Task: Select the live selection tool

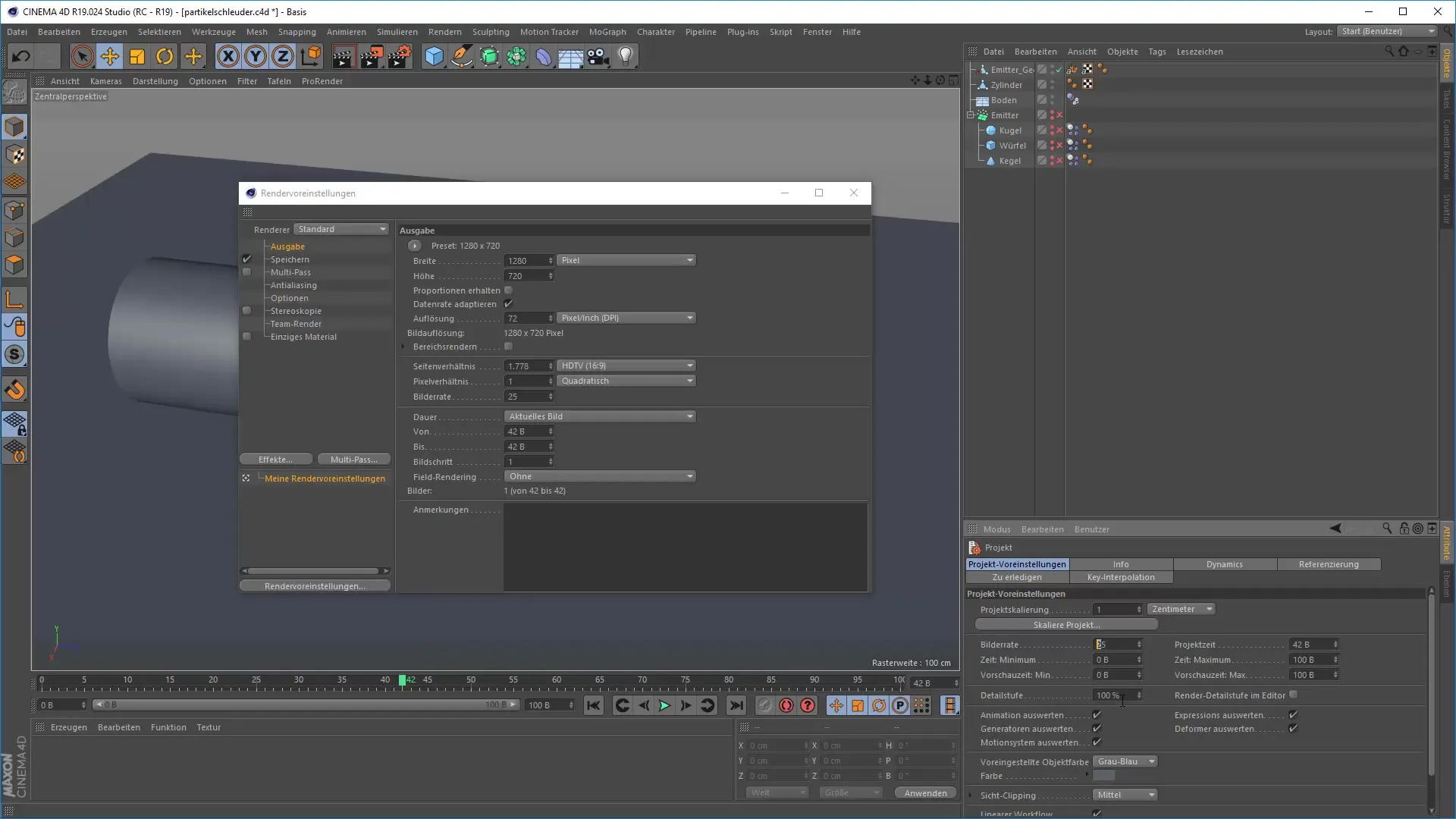Action: point(82,56)
